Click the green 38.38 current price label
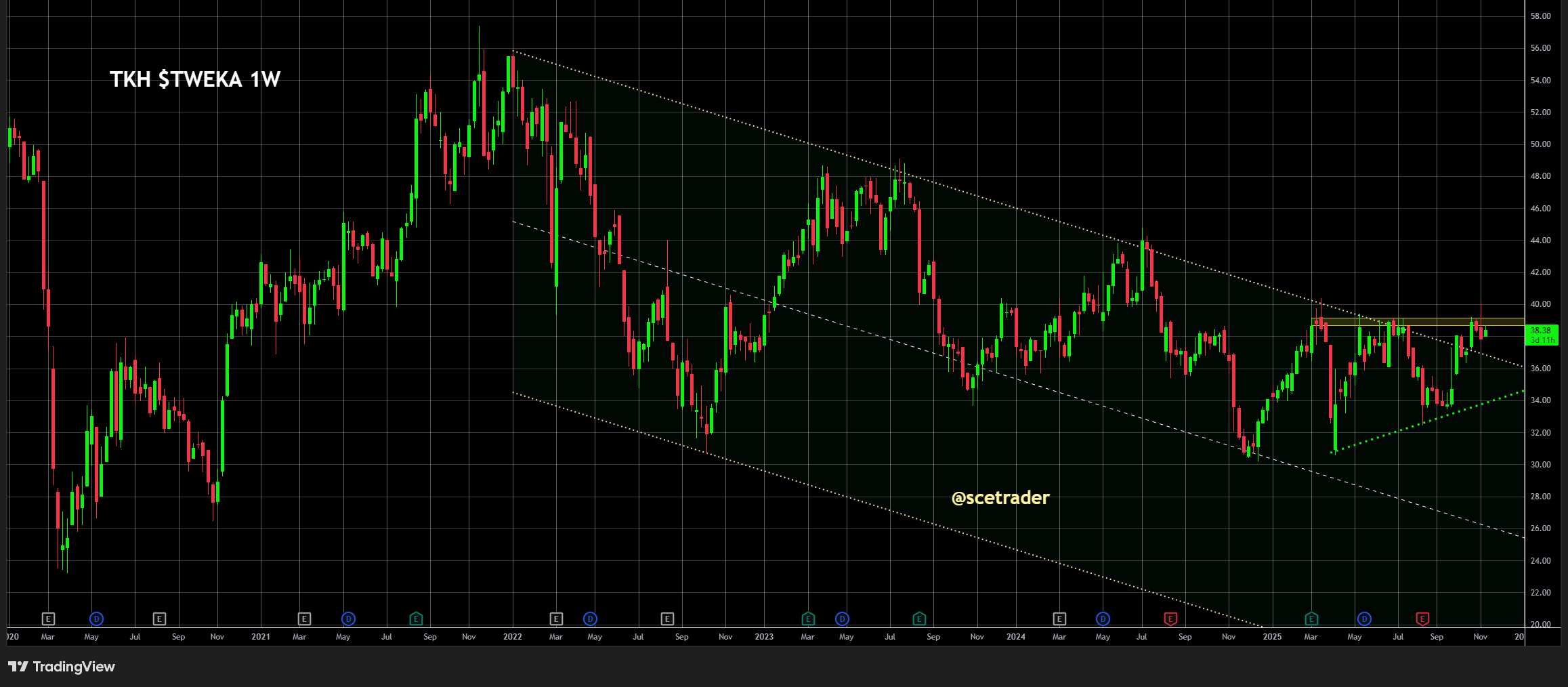This screenshot has width=1568, height=687. (x=1542, y=335)
